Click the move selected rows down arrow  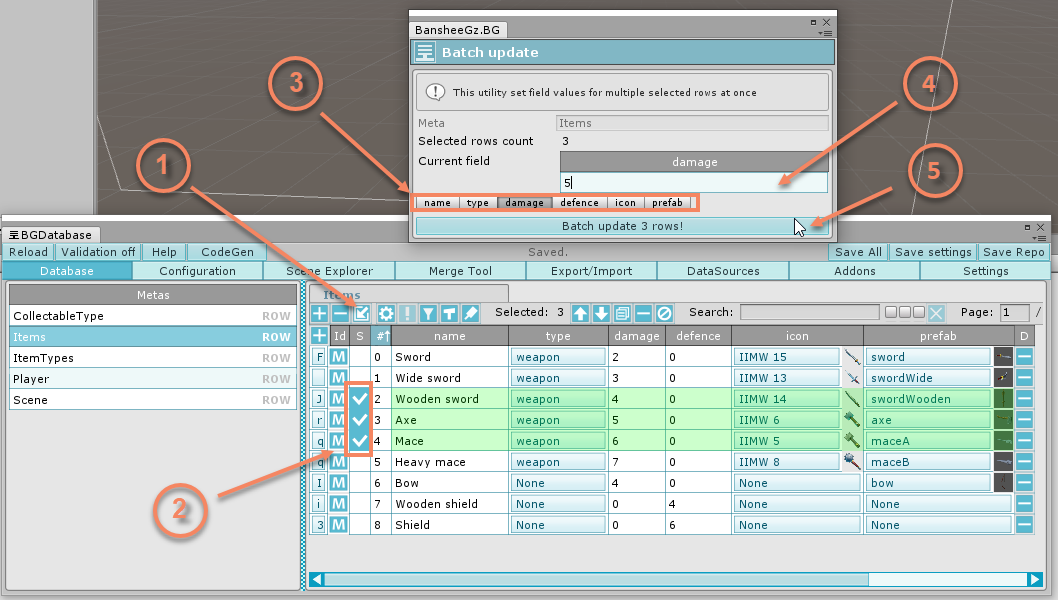(601, 313)
